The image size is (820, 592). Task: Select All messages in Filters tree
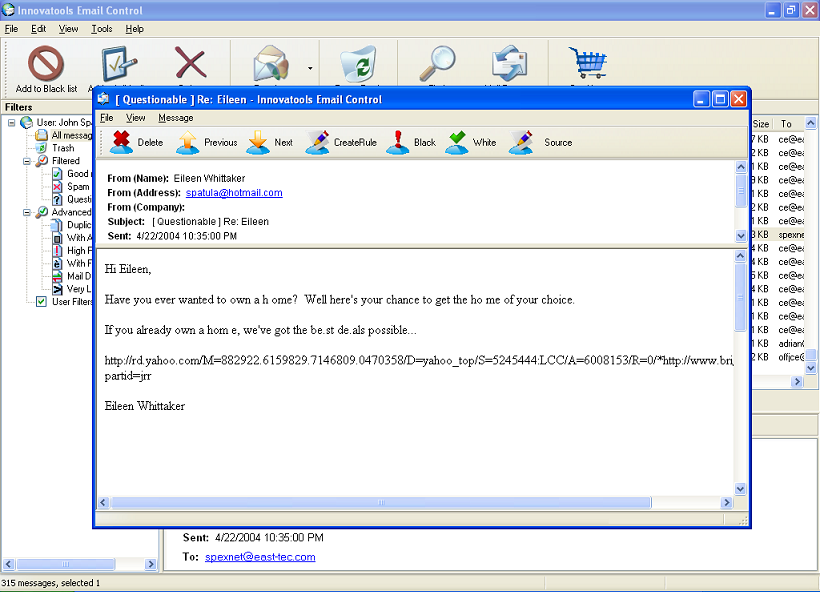coord(71,135)
